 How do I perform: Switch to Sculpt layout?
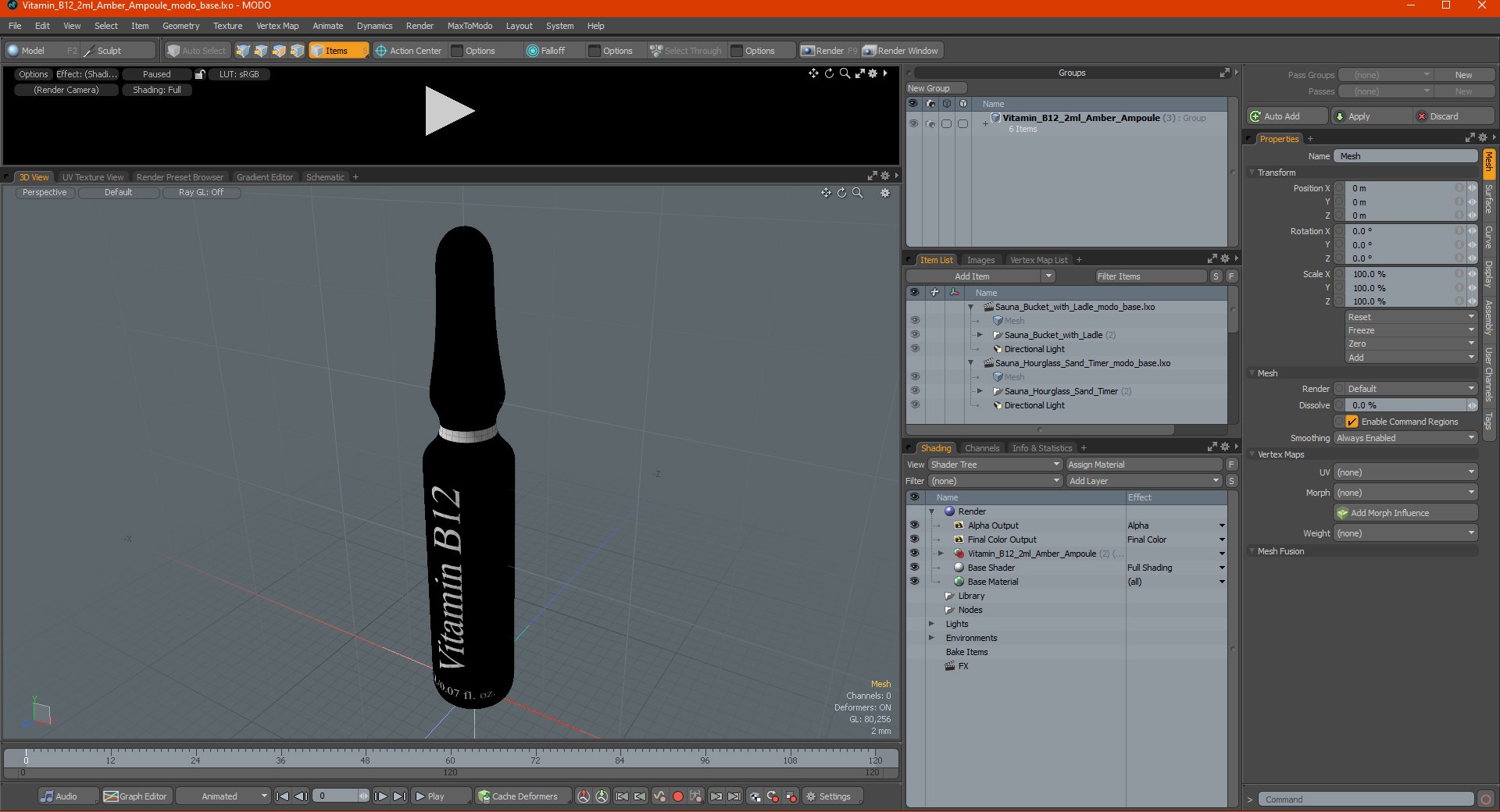[x=117, y=51]
